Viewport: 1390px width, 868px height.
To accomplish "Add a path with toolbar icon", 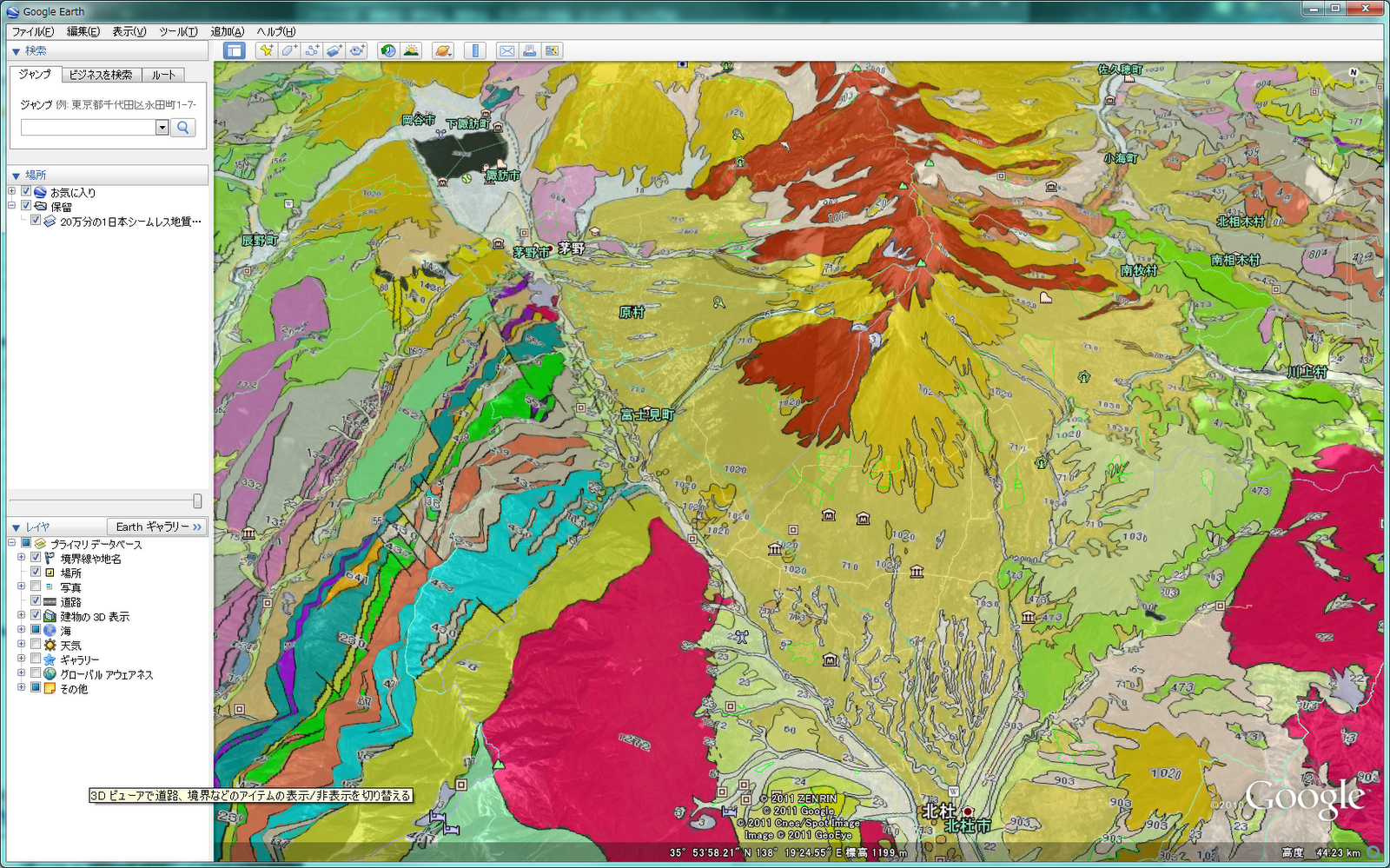I will coord(311,50).
